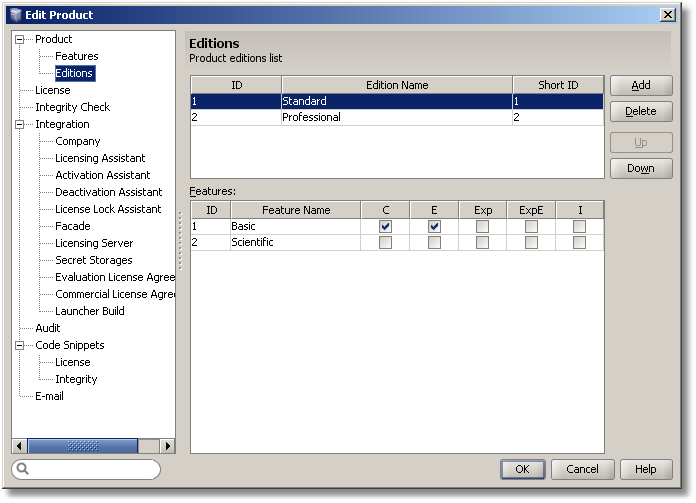The height and width of the screenshot is (503, 696).
Task: Click the search magnifier icon
Action: pyautogui.click(x=23, y=469)
